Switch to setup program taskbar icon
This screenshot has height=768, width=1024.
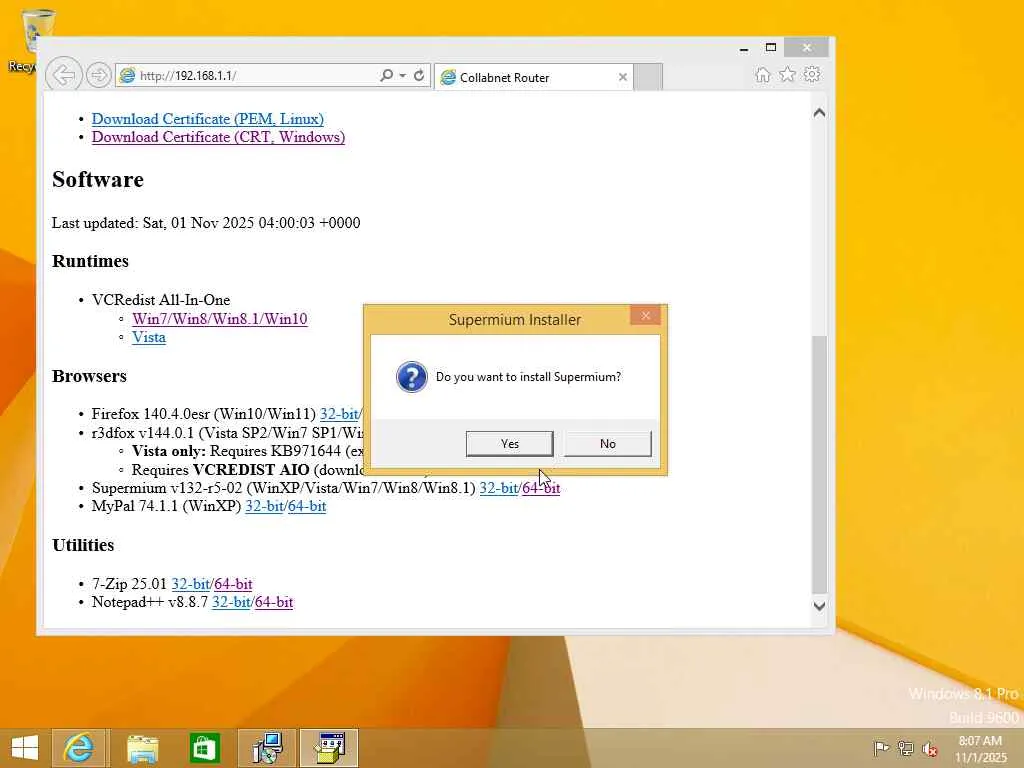pos(267,748)
